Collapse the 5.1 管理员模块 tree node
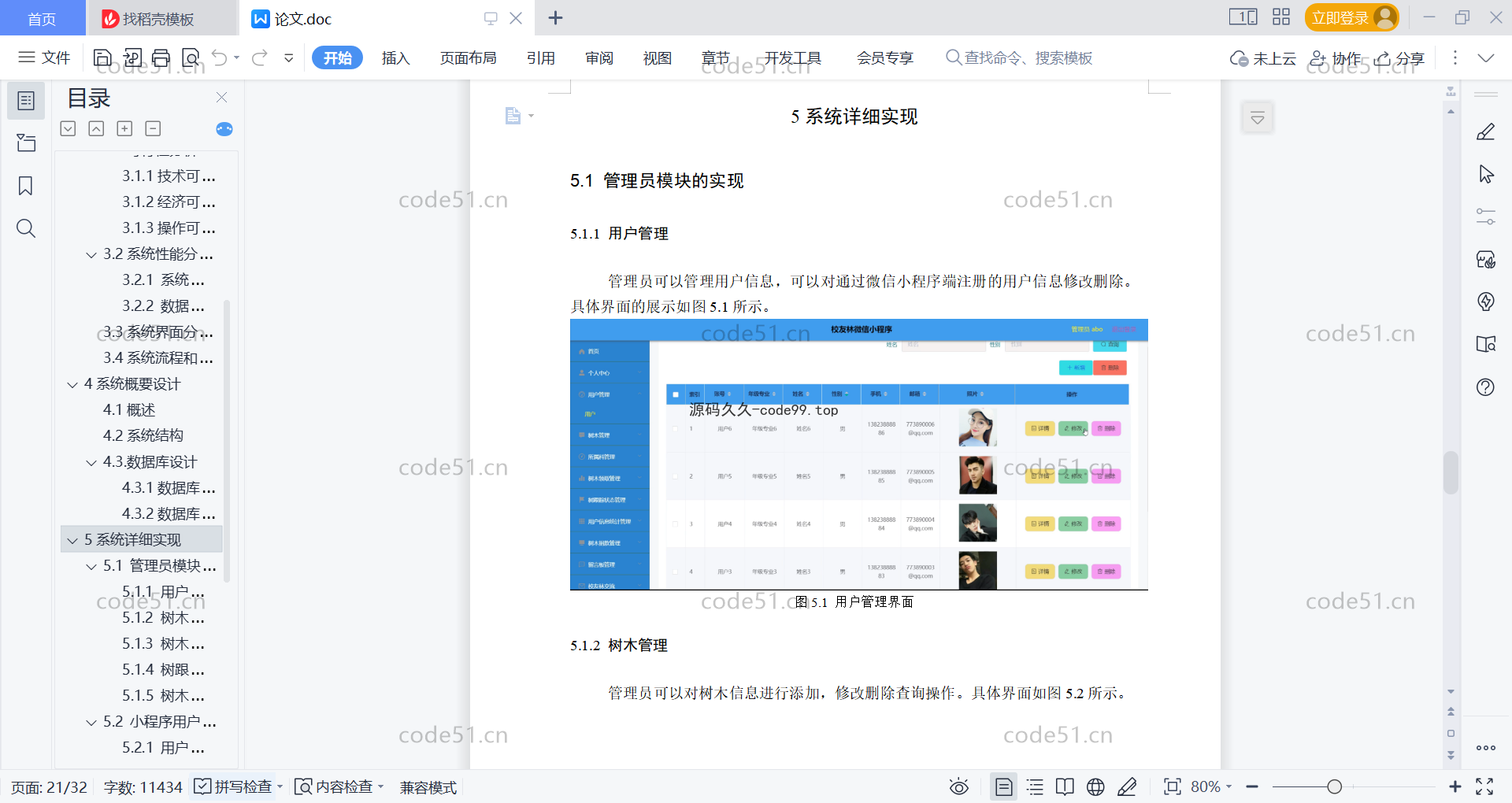The height and width of the screenshot is (803, 1512). (91, 566)
